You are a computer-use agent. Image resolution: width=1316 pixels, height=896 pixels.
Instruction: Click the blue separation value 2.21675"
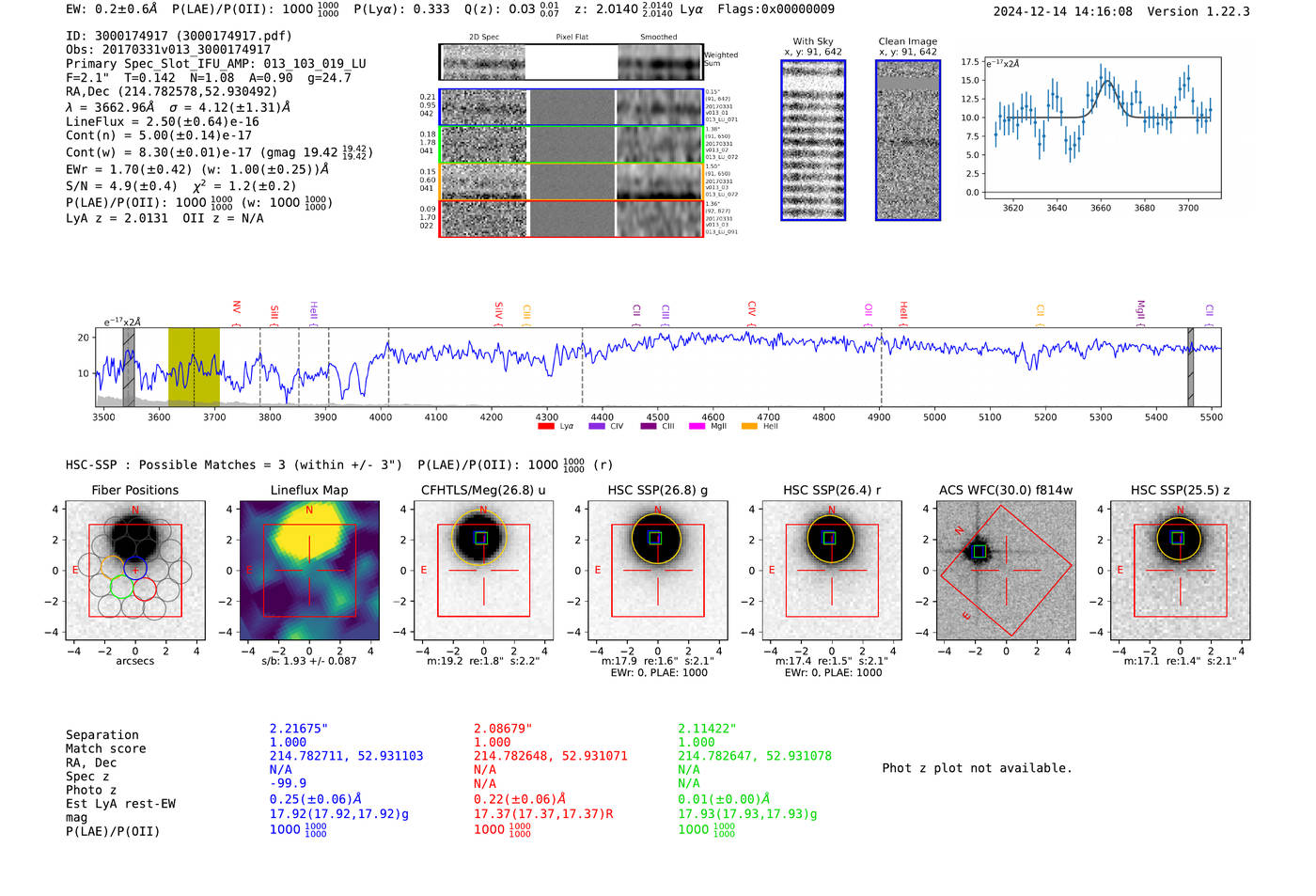pos(299,729)
